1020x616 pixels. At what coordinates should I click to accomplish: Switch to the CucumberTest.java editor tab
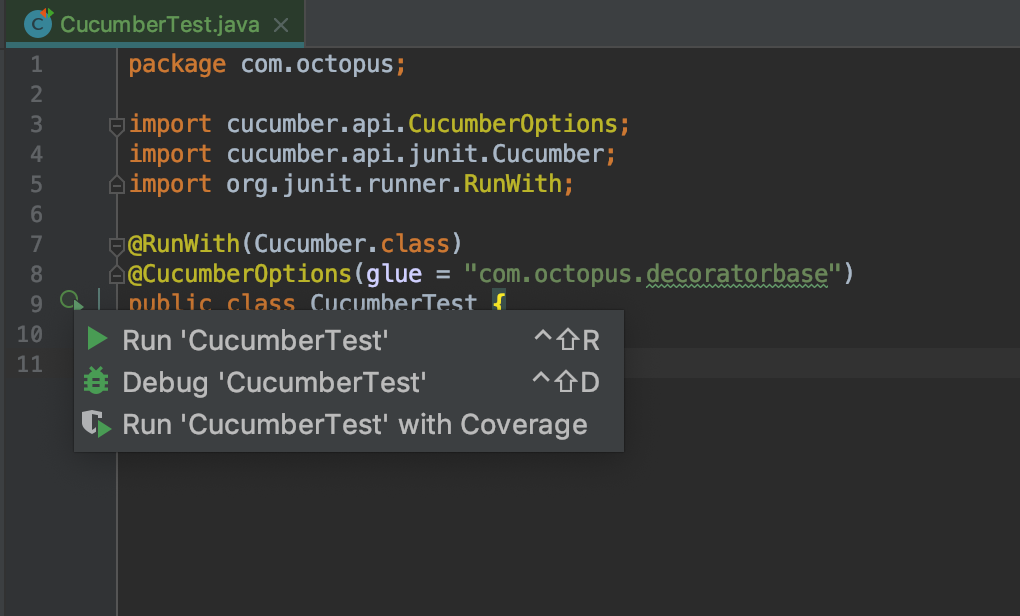coord(159,25)
